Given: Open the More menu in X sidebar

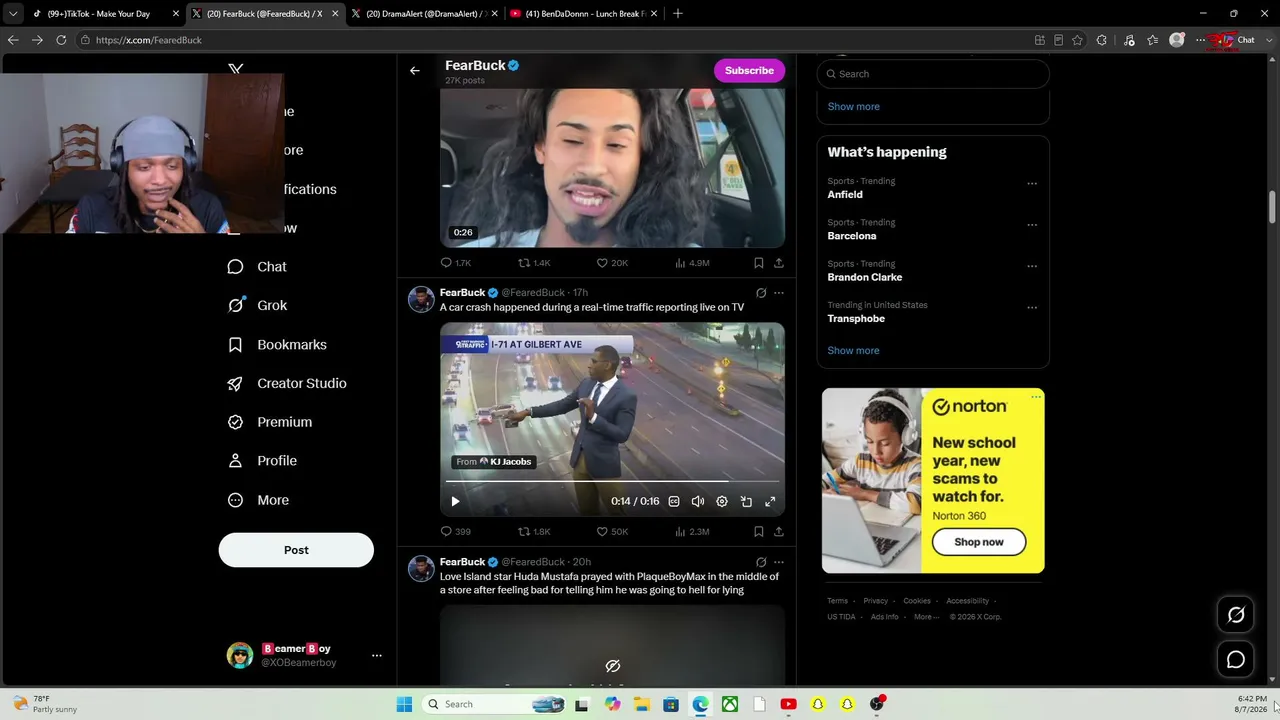Looking at the screenshot, I should click(259, 500).
